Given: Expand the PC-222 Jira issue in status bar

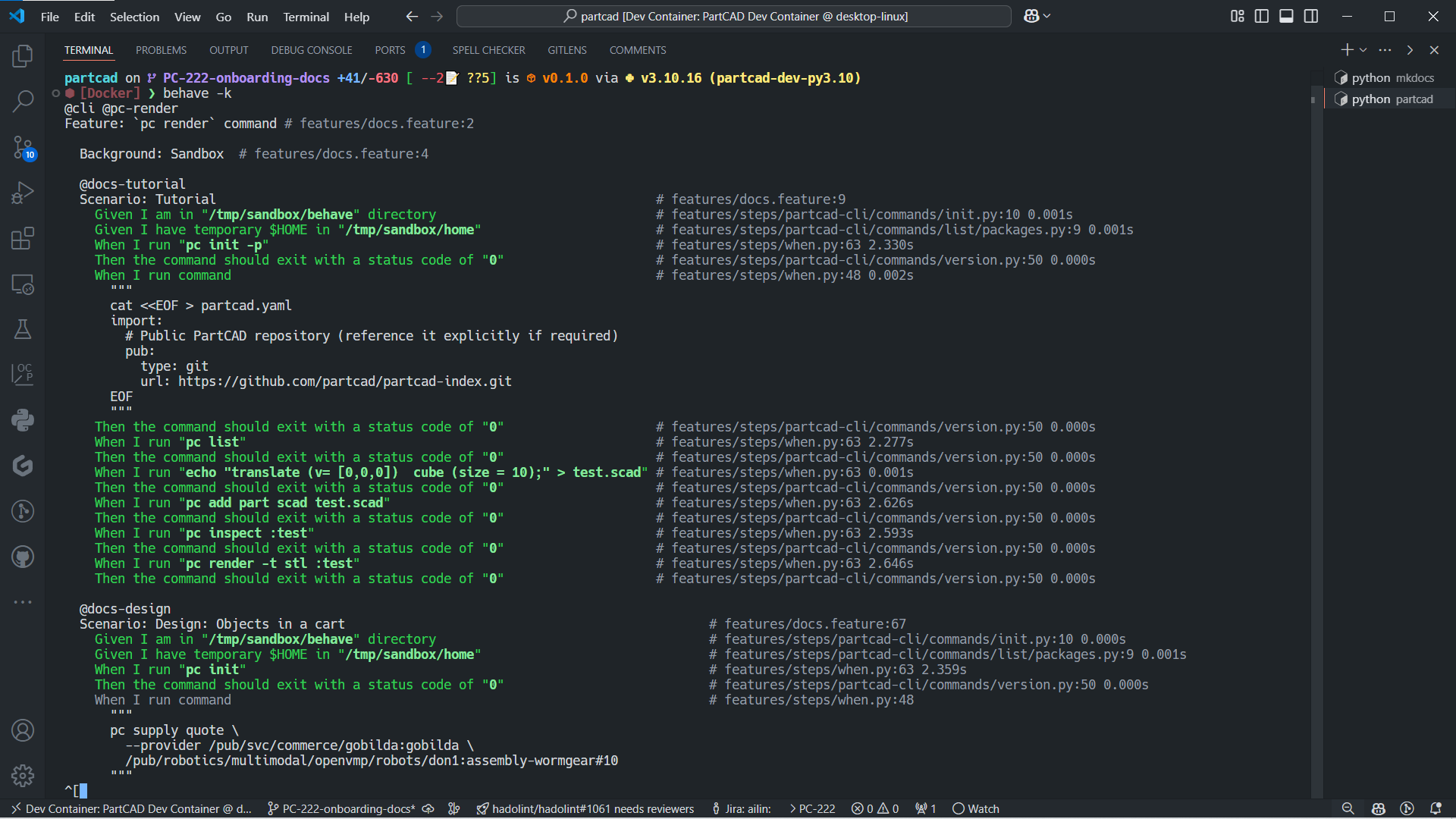Looking at the screenshot, I should 812,808.
